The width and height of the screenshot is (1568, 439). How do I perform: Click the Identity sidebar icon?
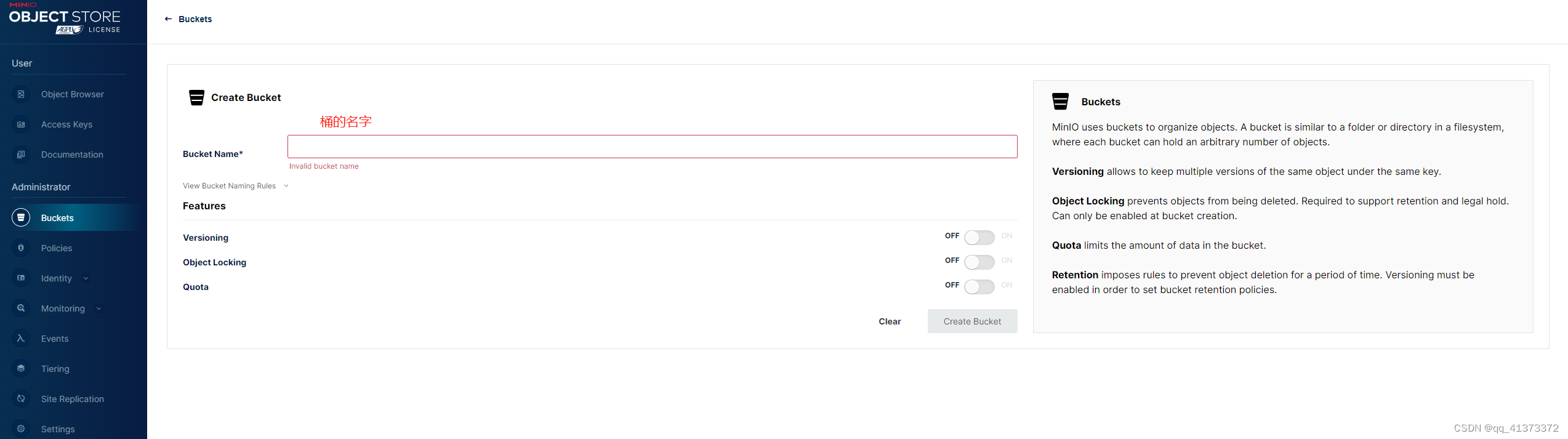pyautogui.click(x=21, y=278)
